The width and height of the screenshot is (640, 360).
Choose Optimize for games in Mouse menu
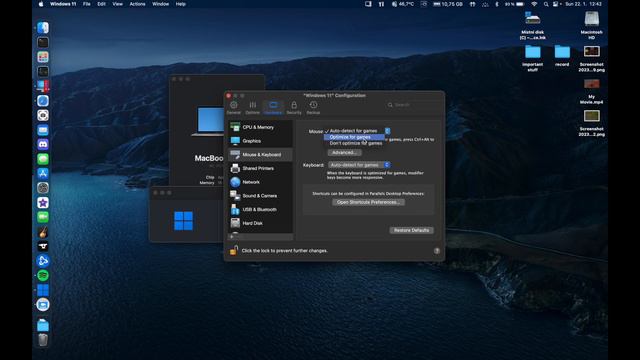tap(354, 137)
